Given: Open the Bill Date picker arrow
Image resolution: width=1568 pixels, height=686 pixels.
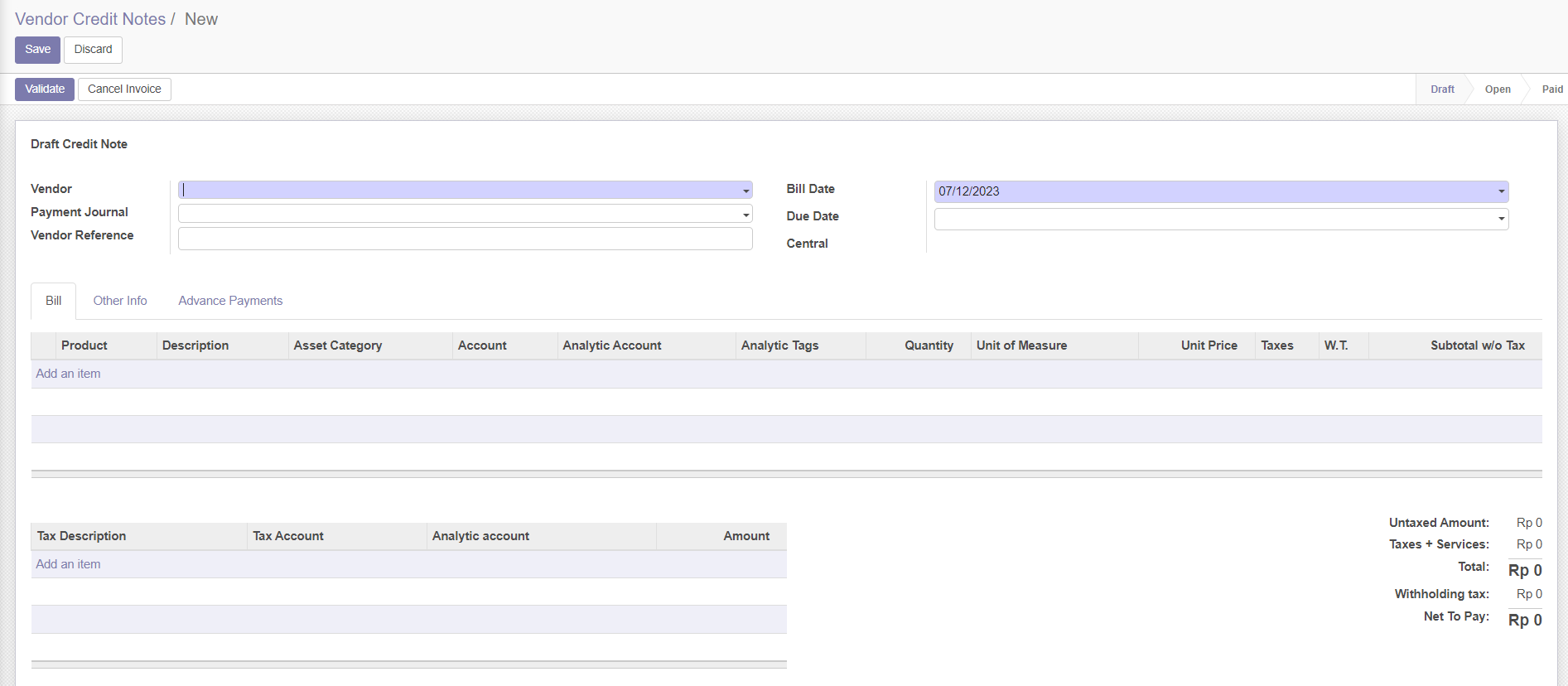Looking at the screenshot, I should (1501, 192).
